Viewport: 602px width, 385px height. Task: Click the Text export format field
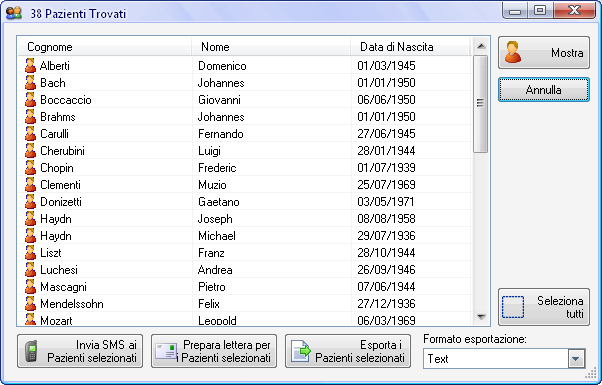point(496,359)
